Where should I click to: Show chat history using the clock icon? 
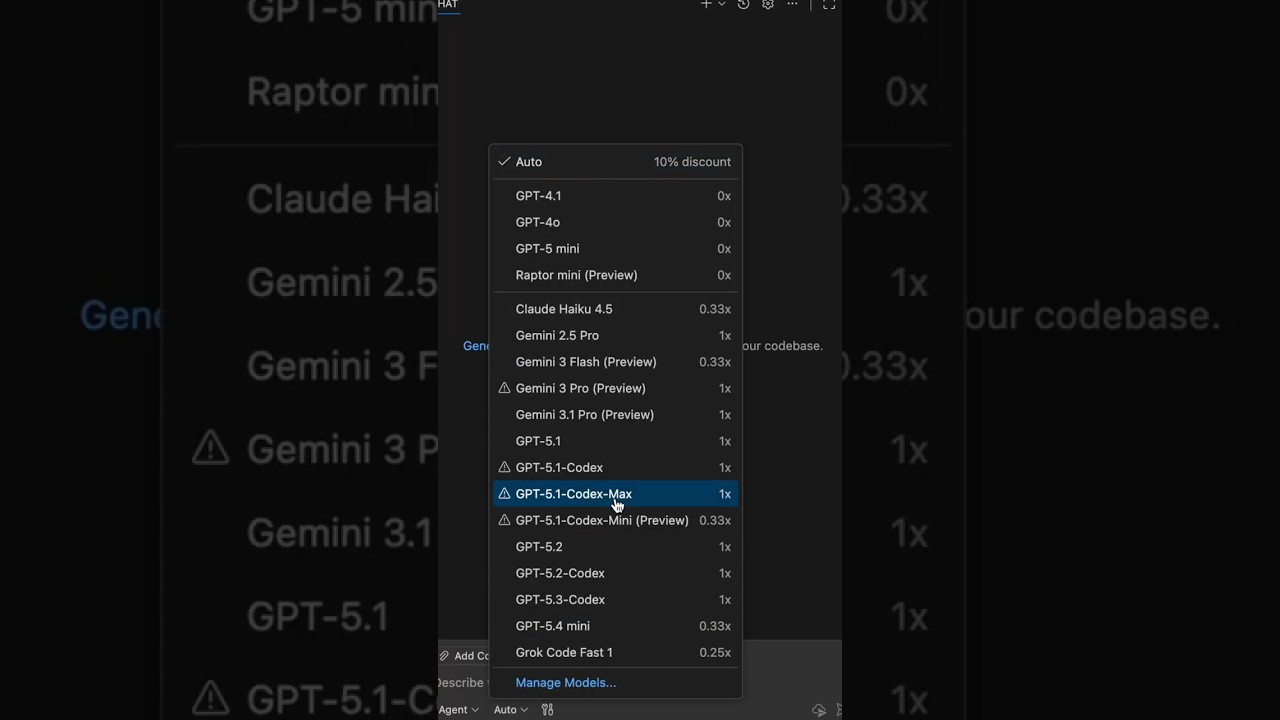(744, 4)
